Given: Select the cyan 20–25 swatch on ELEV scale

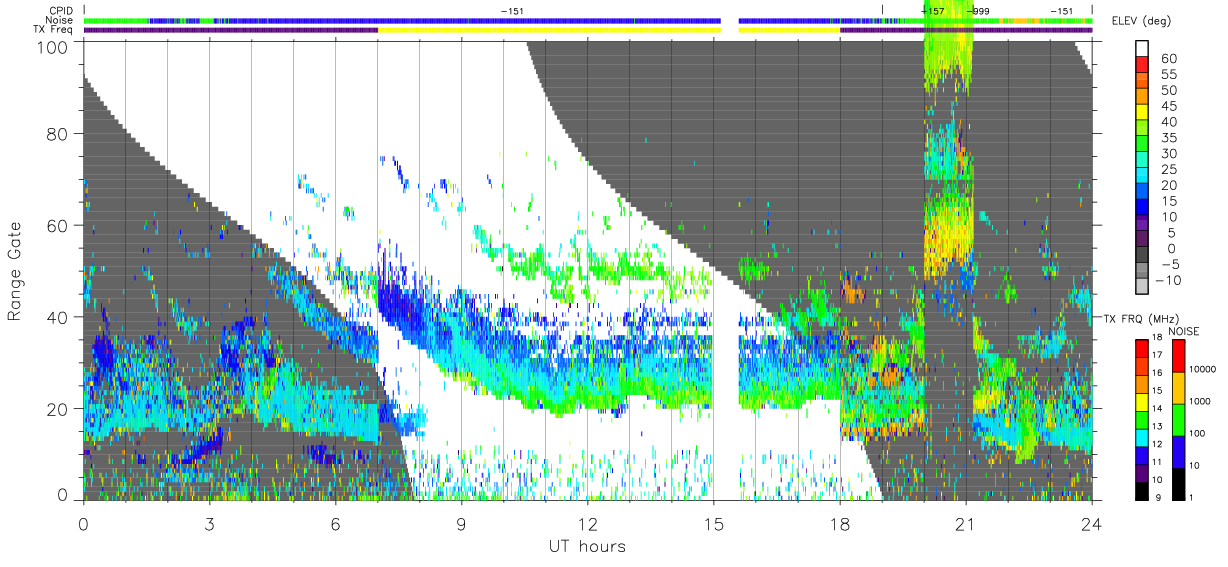Looking at the screenshot, I should point(1143,176).
